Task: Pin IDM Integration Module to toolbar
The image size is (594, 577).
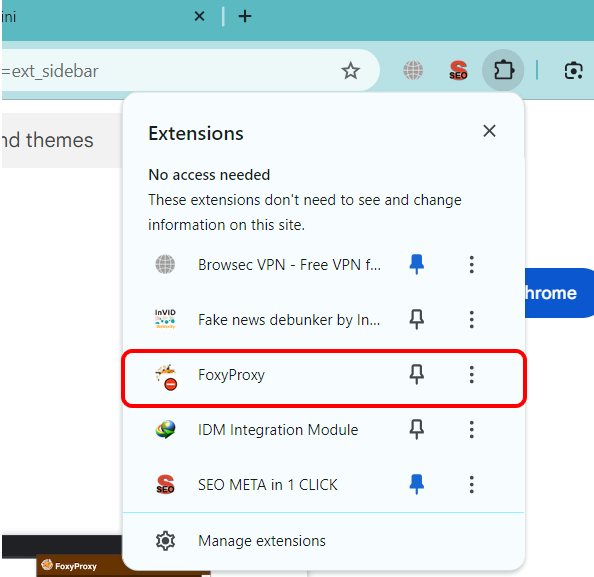Action: point(416,429)
